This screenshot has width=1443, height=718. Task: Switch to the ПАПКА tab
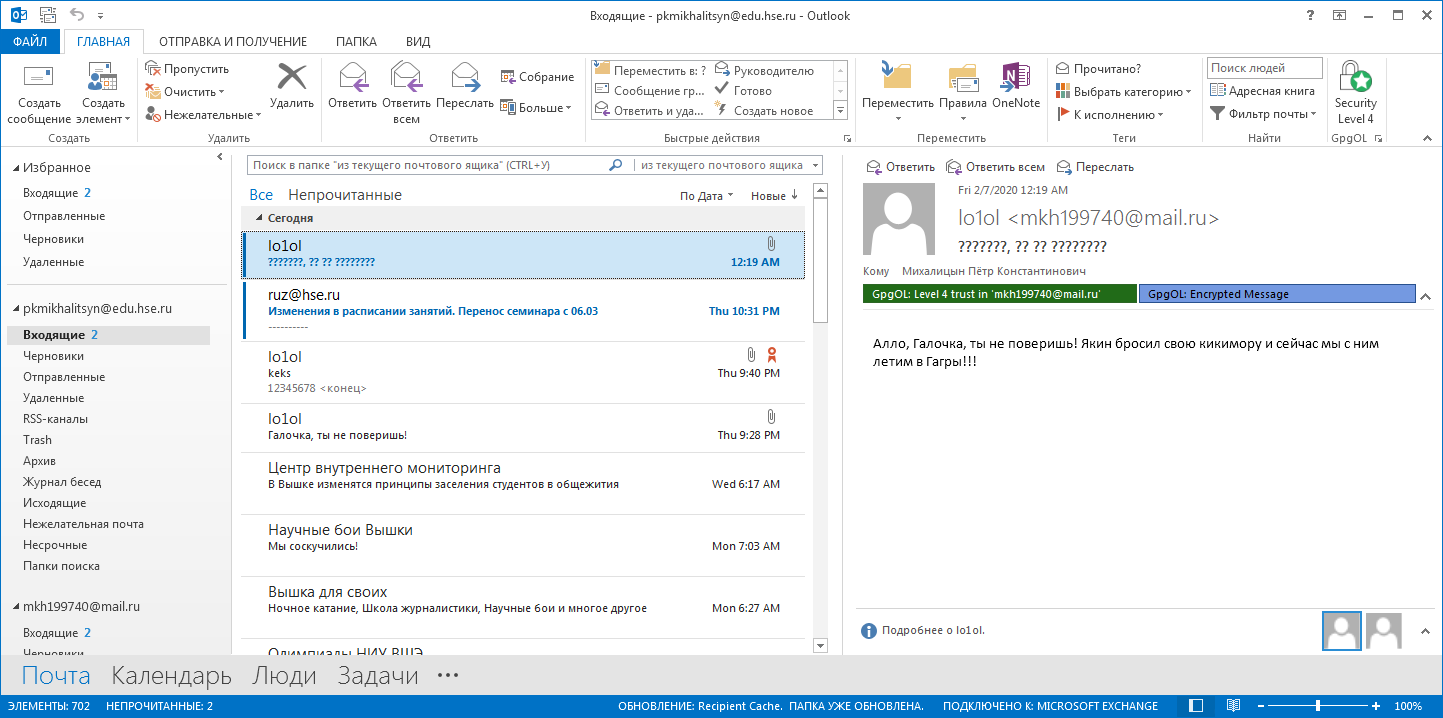click(356, 42)
